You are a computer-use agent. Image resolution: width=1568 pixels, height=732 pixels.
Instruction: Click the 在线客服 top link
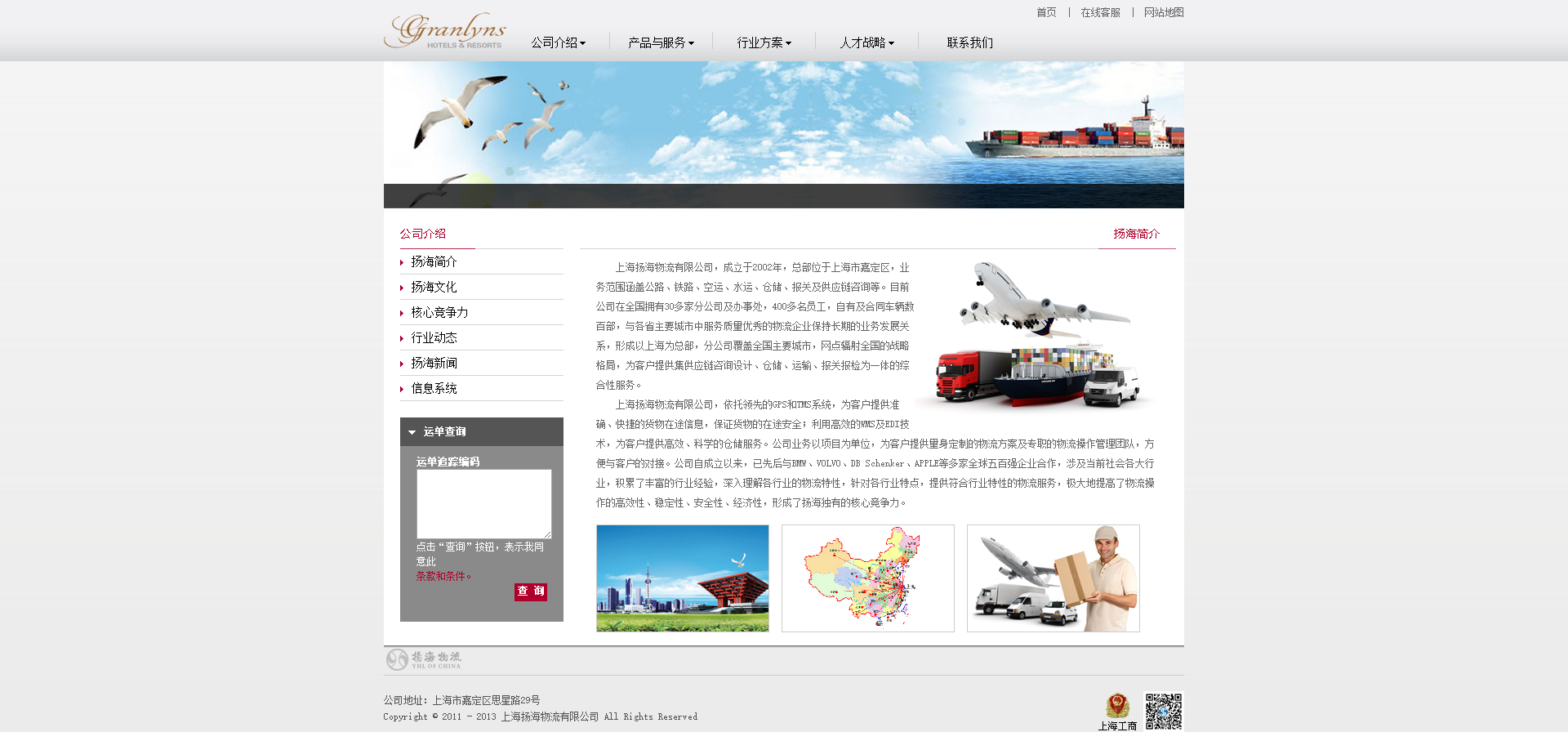[1100, 12]
